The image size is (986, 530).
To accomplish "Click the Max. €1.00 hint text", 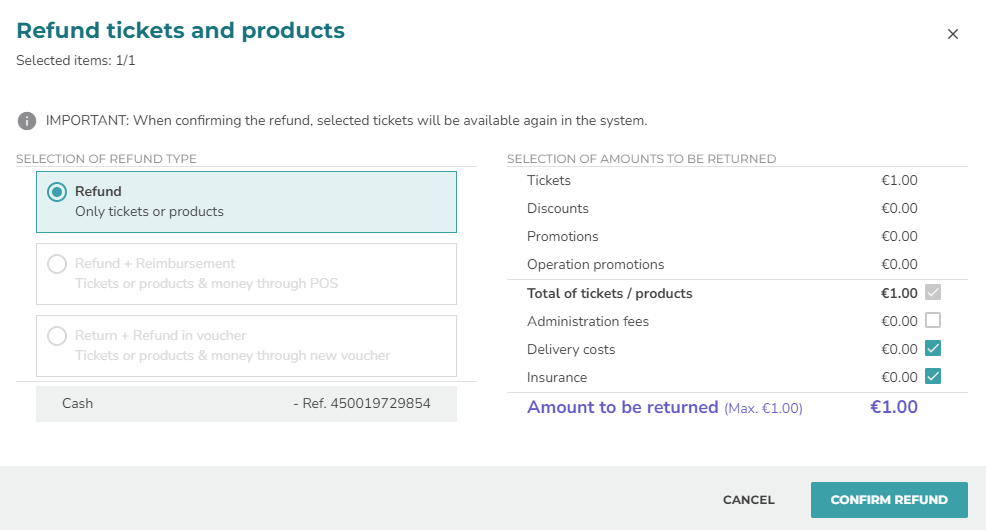I will click(x=763, y=409).
